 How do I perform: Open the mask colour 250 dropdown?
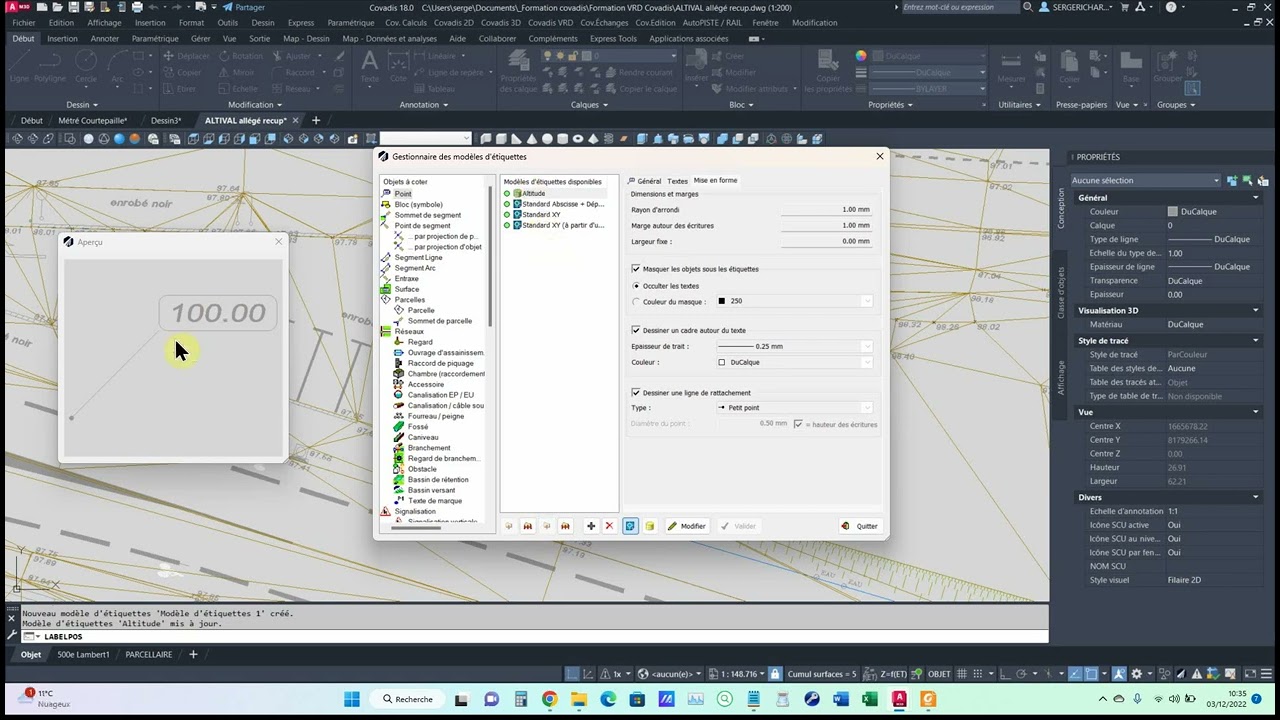(x=794, y=301)
